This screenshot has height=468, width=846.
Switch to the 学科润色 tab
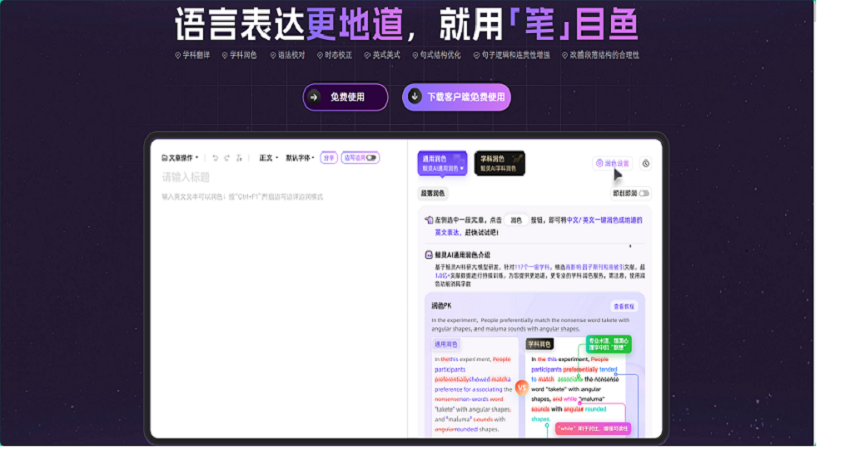pyautogui.click(x=499, y=163)
